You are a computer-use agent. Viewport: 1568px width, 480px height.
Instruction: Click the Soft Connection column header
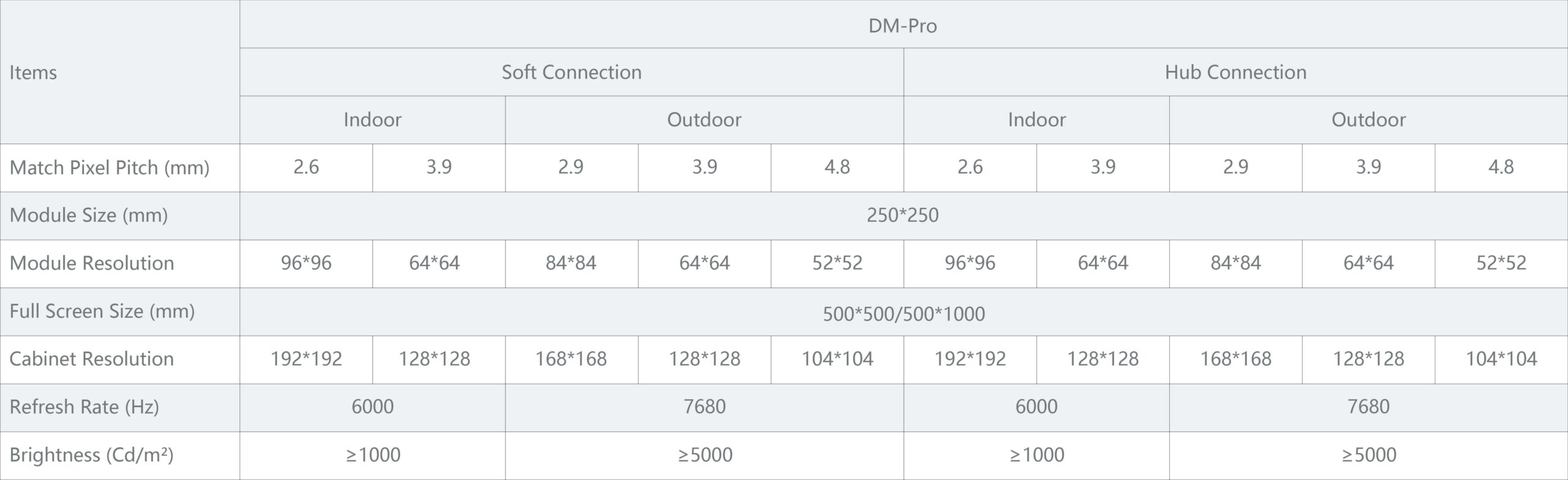pyautogui.click(x=571, y=72)
